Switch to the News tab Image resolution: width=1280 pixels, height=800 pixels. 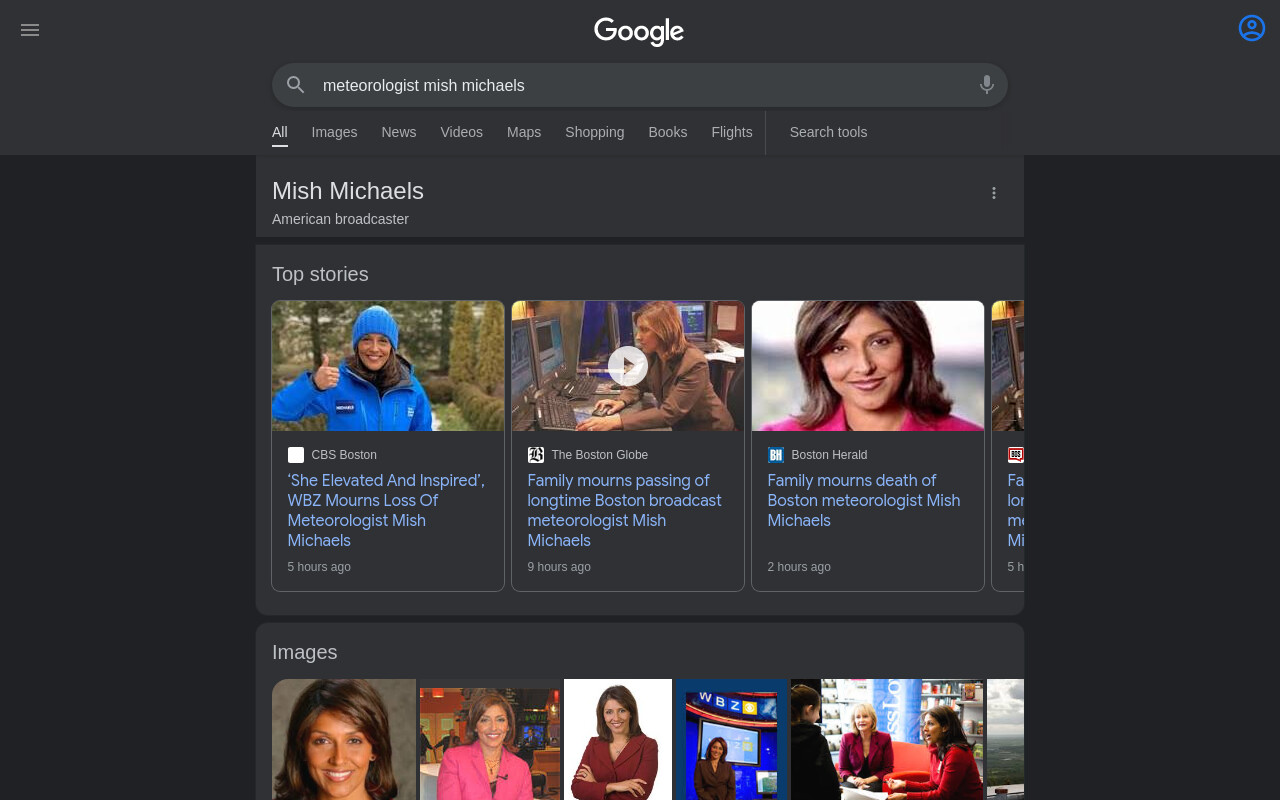(399, 132)
